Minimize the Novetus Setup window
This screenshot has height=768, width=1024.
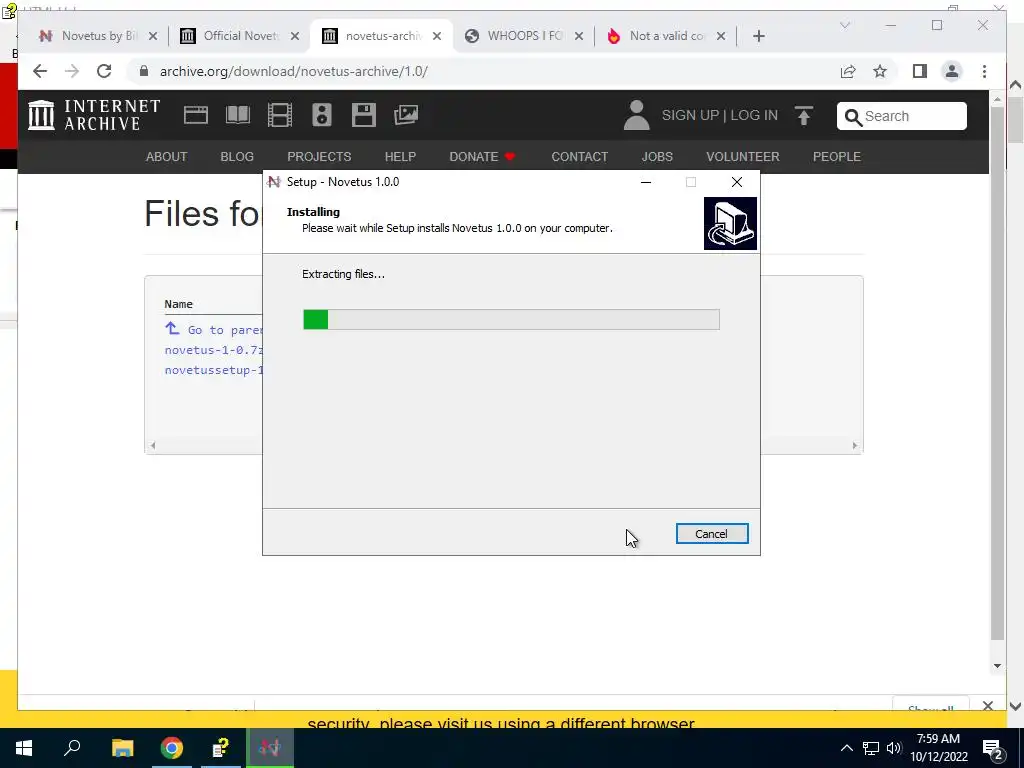click(x=646, y=182)
